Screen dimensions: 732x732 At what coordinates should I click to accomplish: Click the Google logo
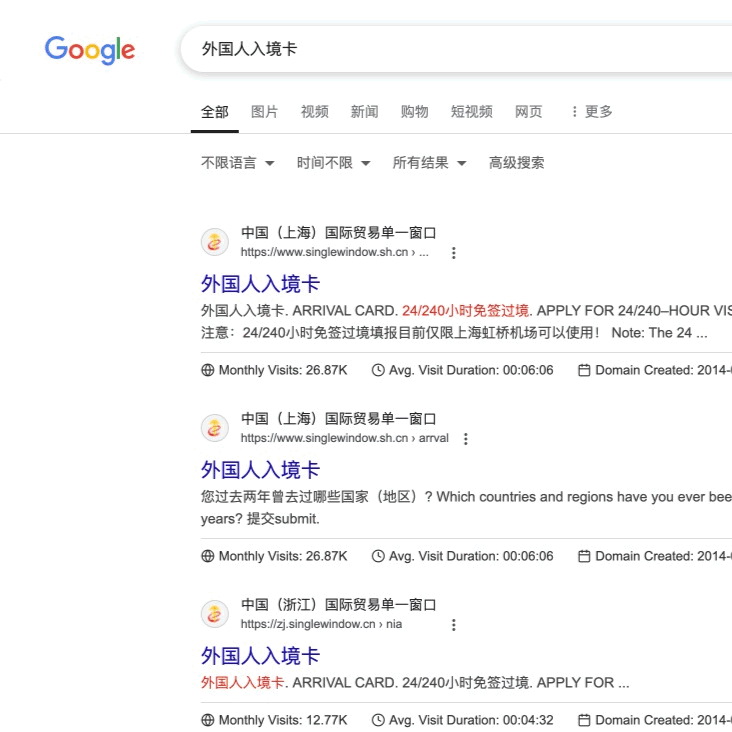click(90, 49)
